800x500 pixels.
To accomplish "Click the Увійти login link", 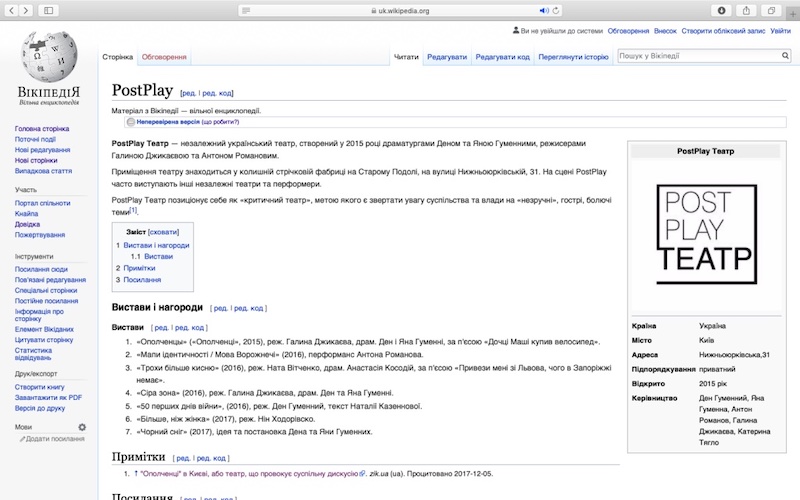I will point(780,31).
